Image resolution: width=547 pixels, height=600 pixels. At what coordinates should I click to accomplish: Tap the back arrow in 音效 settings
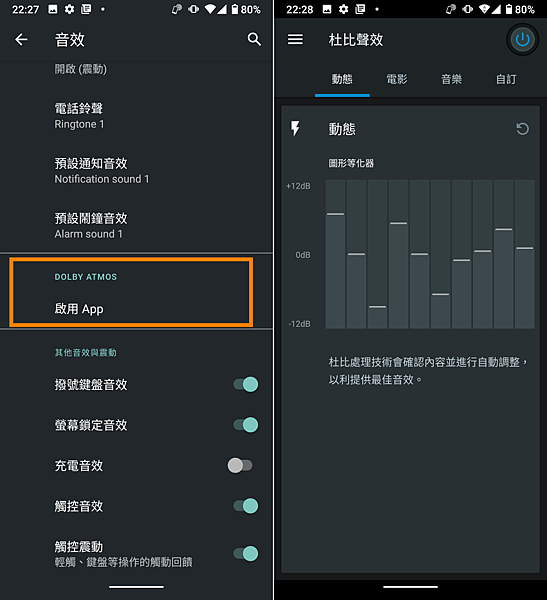21,39
